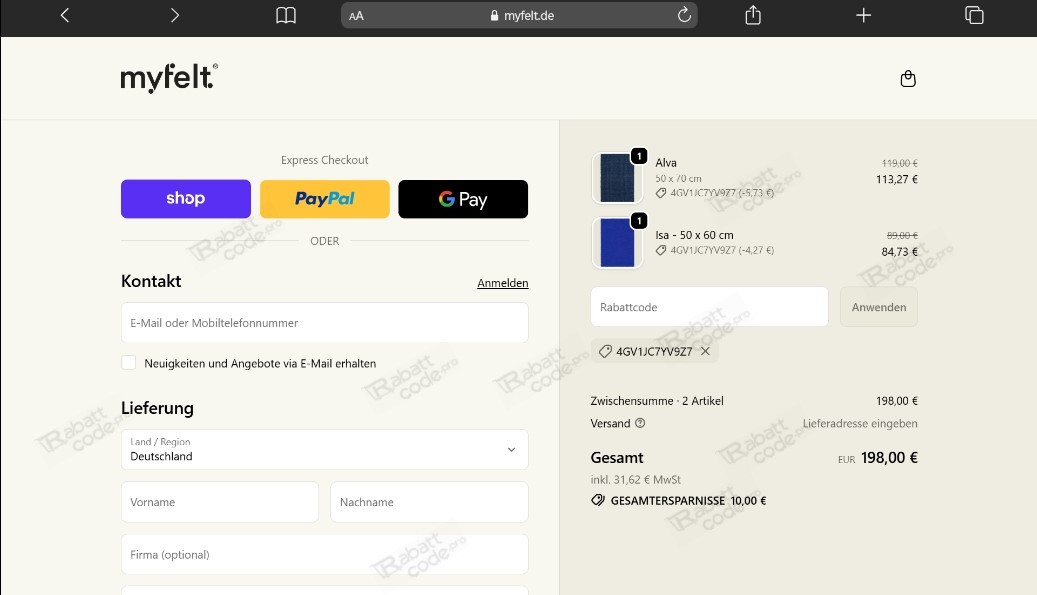Open the share sheet icon
1037x595 pixels.
(x=753, y=15)
